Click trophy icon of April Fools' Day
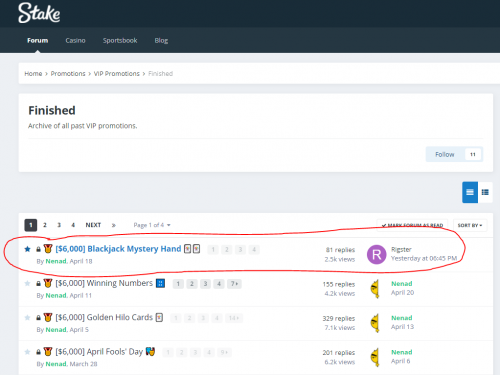This screenshot has height=375, width=500. (x=48, y=352)
